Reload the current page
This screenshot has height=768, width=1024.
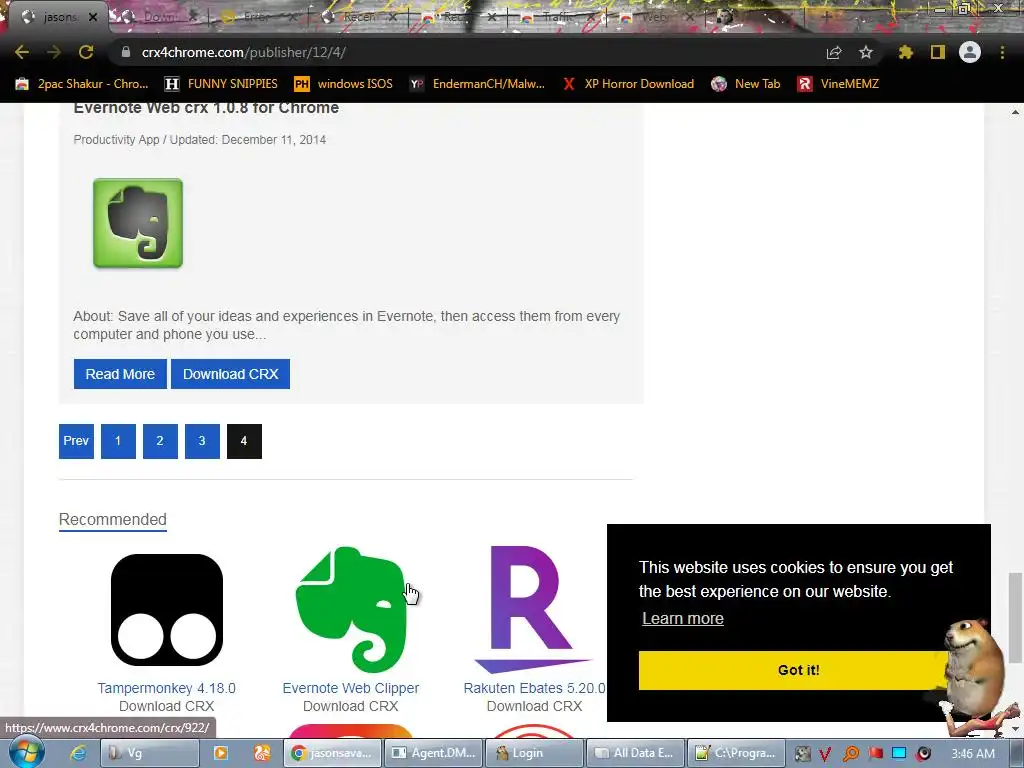86,52
